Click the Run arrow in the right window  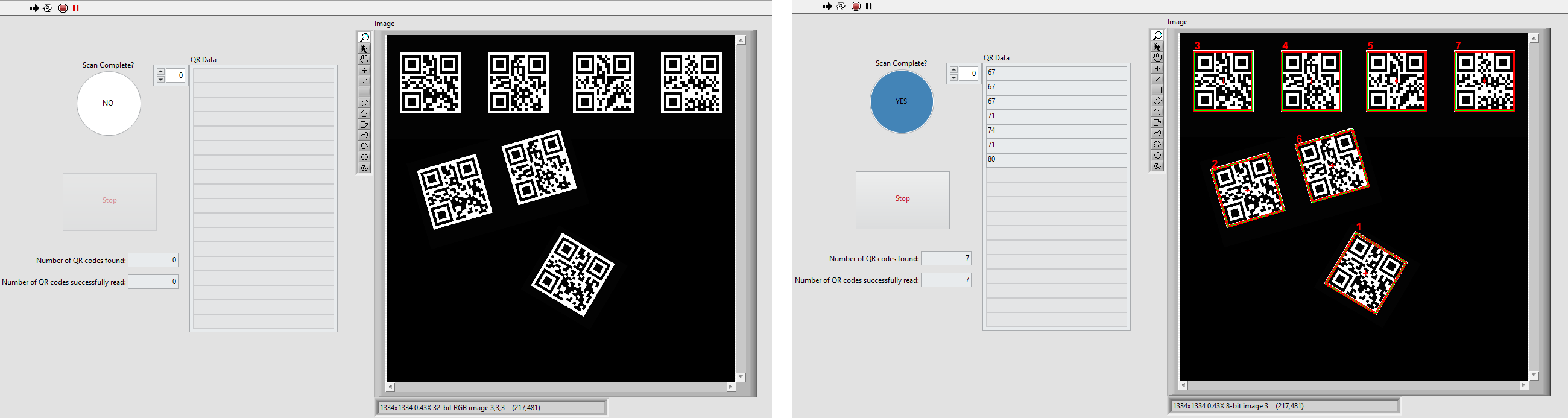(827, 6)
